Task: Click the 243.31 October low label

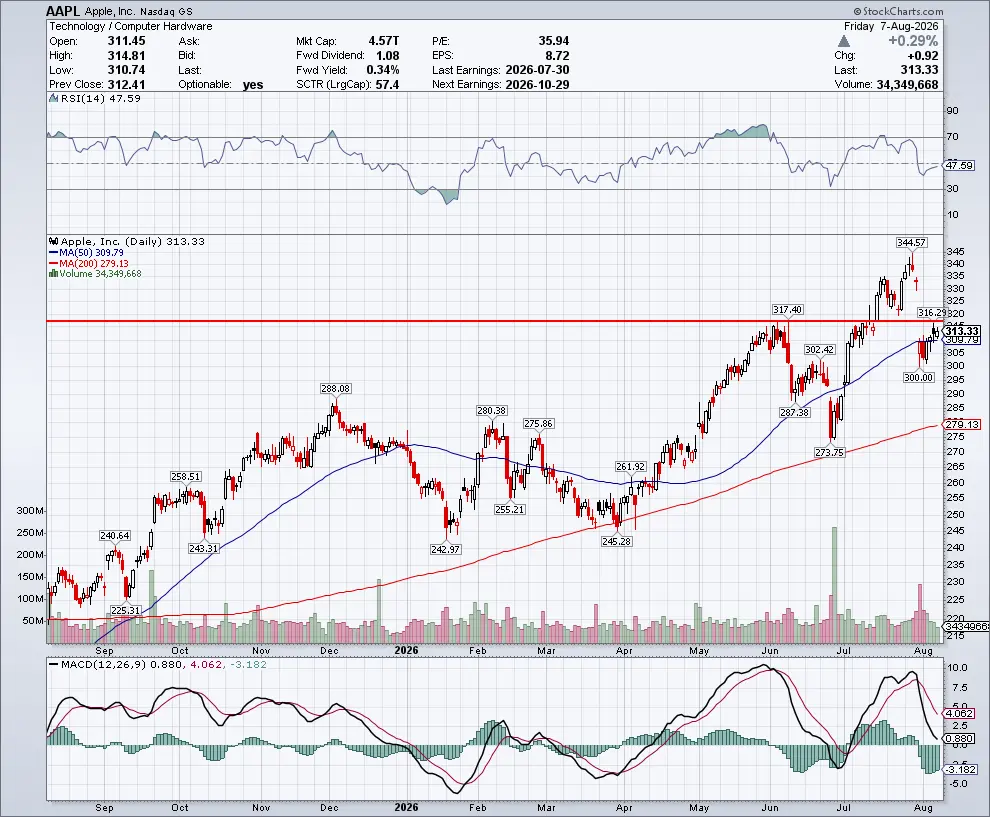Action: (x=203, y=549)
